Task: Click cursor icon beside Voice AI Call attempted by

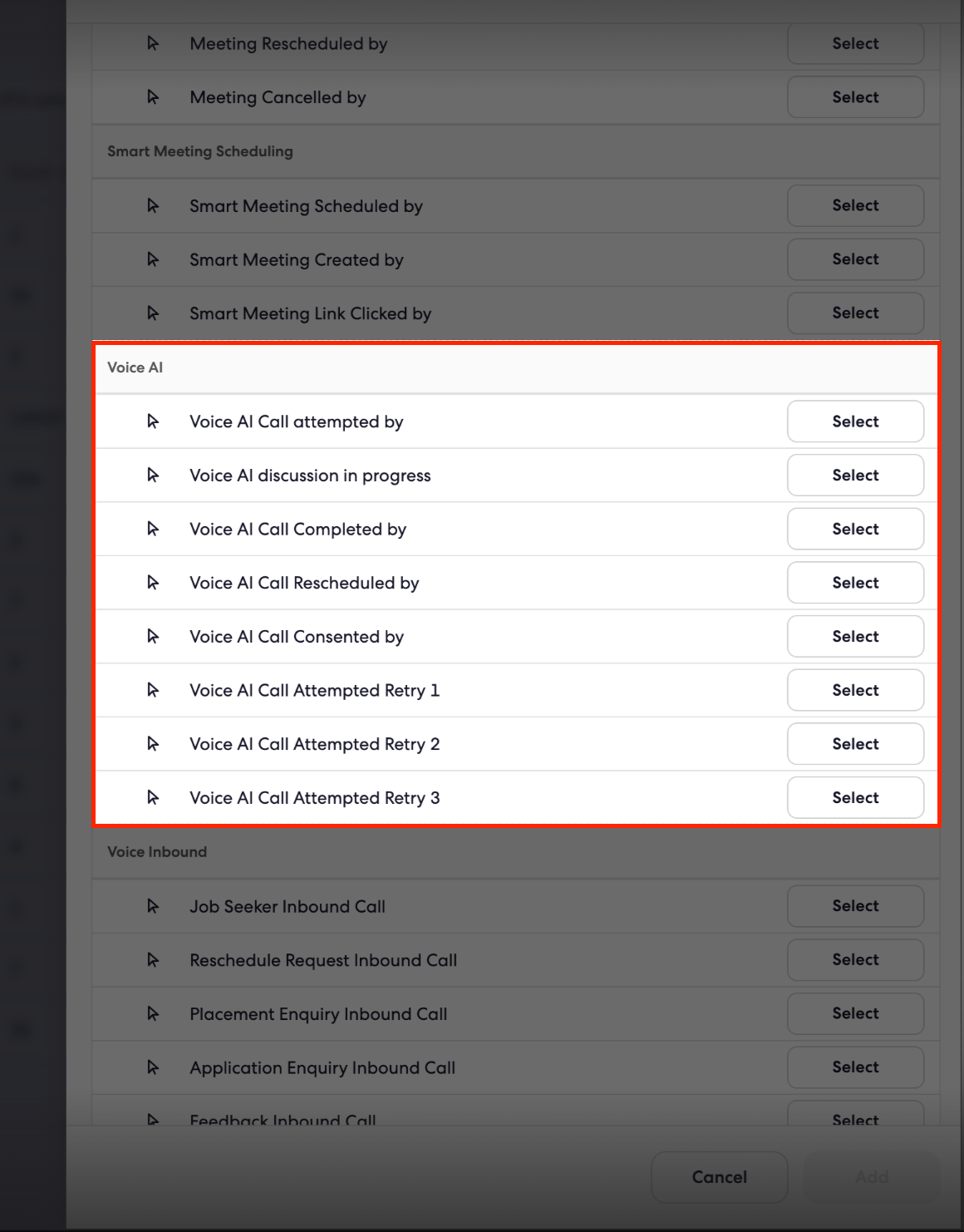Action: pos(153,421)
